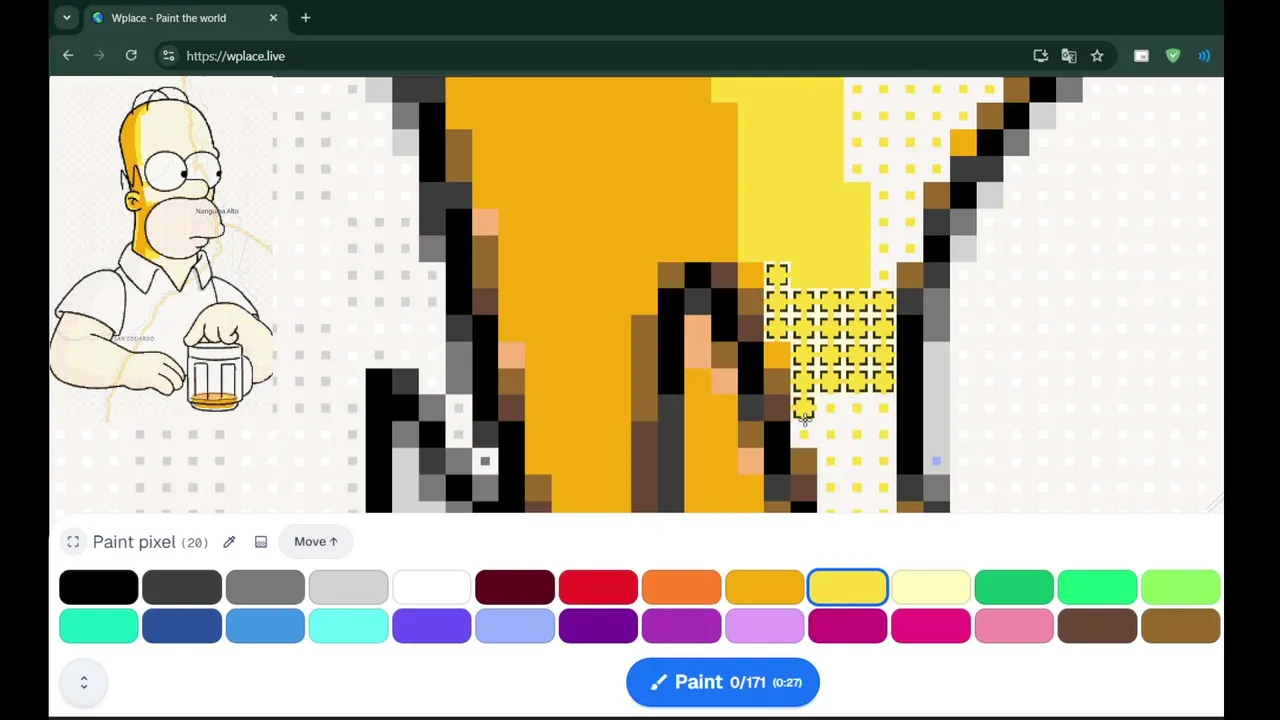Expand the color palette with the arrows button

(84, 682)
